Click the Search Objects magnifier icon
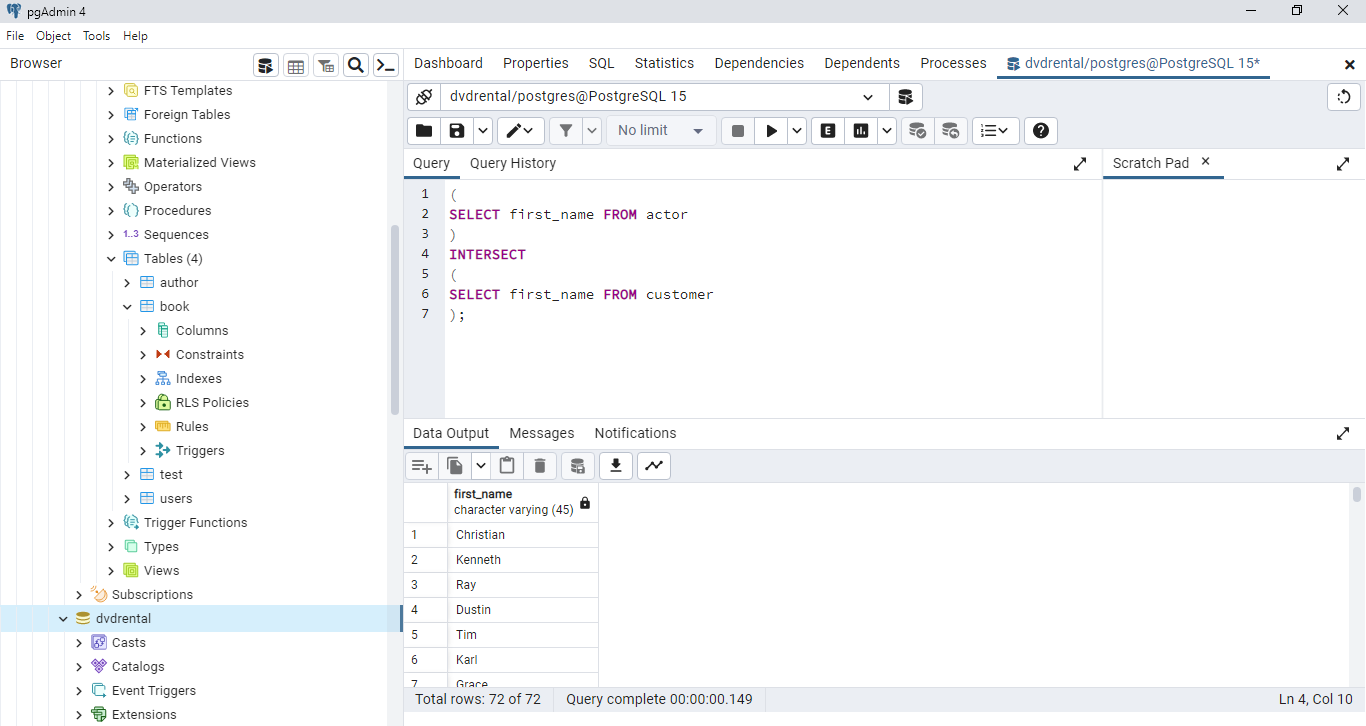1366x726 pixels. click(x=356, y=66)
